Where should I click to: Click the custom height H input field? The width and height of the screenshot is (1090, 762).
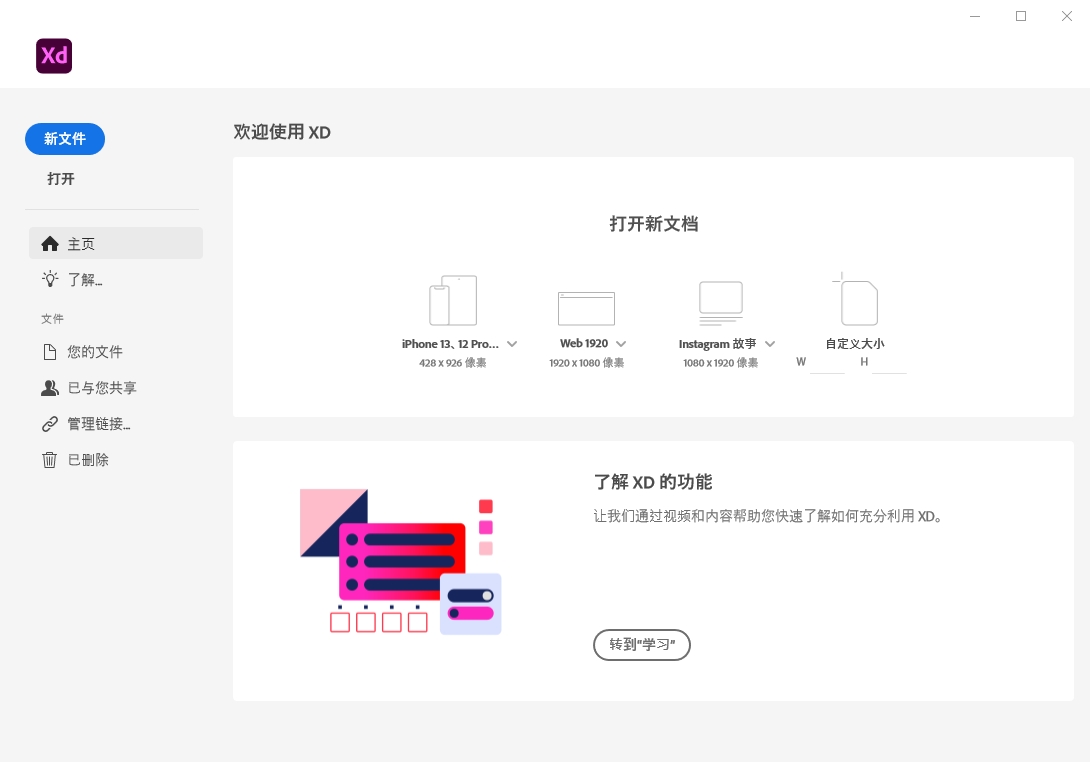coord(889,363)
